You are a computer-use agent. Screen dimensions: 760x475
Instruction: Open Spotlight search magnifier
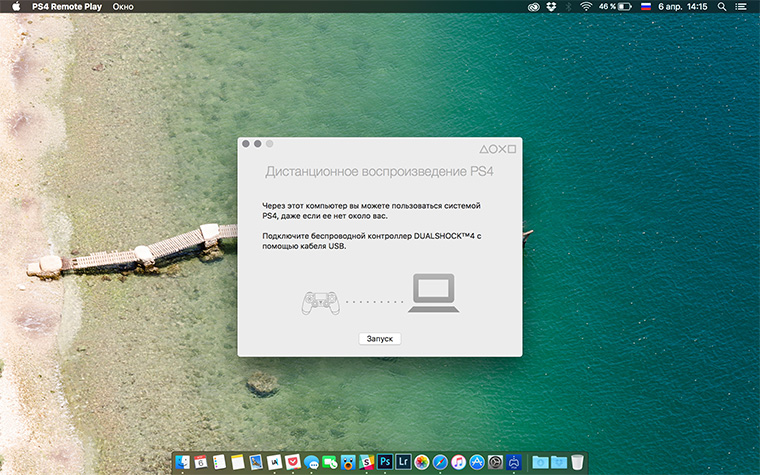click(x=722, y=7)
